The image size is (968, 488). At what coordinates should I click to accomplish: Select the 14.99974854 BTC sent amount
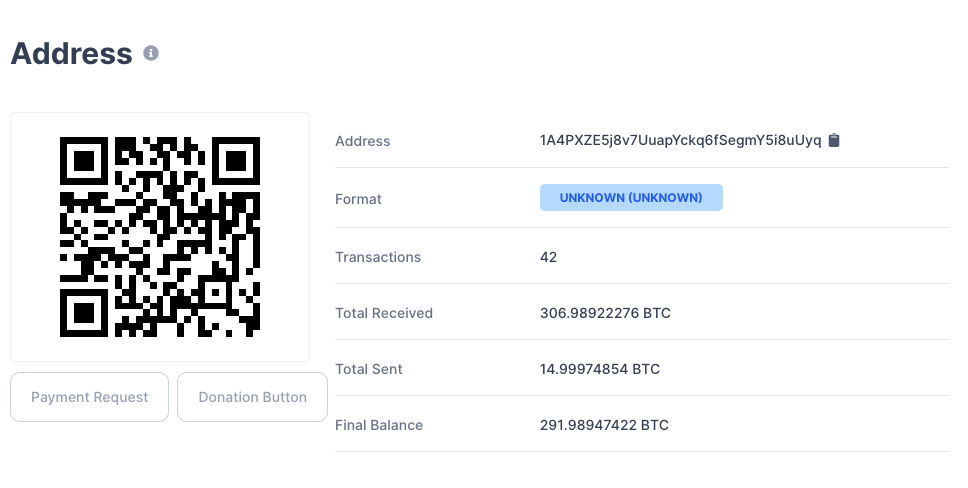click(600, 369)
